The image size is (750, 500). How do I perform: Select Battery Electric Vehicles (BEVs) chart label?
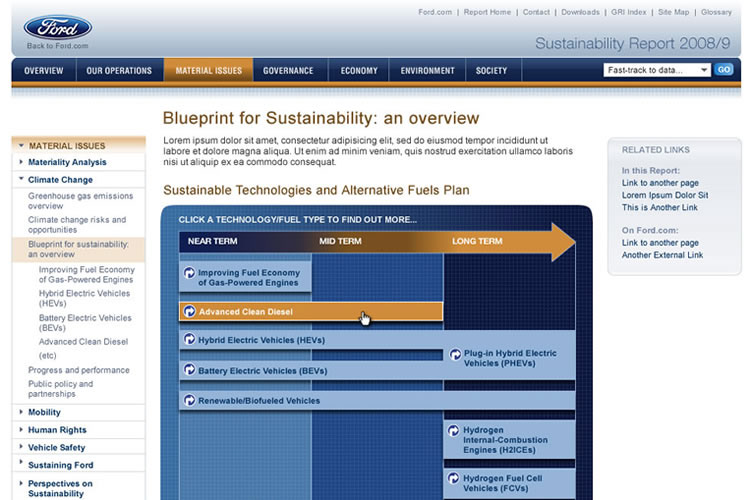(x=263, y=371)
